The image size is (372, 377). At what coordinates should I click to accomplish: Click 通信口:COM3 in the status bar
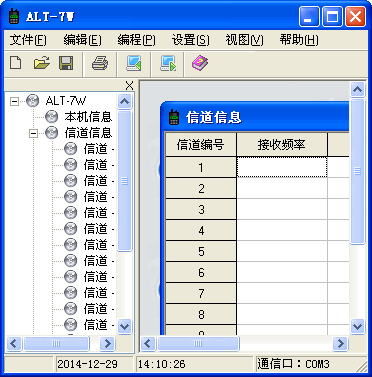(x=293, y=364)
